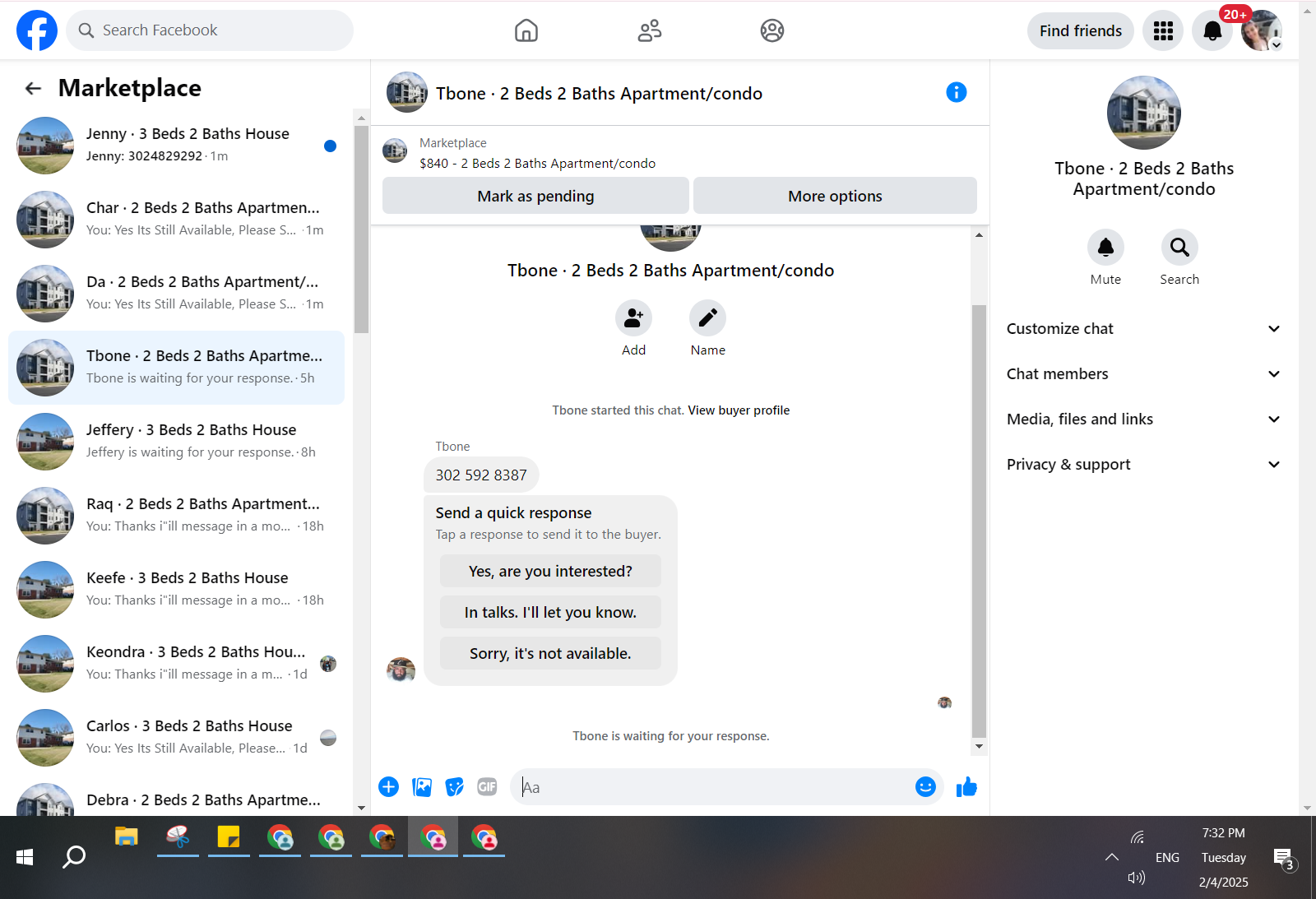This screenshot has height=899, width=1316.
Task: Click Add people icon in chat
Action: 633,318
